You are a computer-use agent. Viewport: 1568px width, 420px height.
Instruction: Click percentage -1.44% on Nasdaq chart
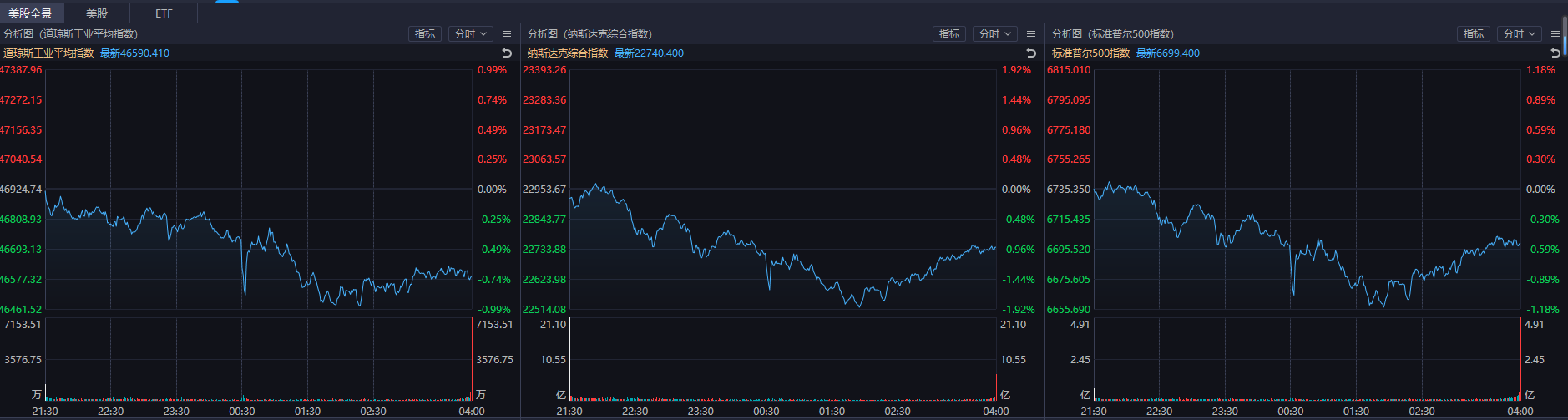point(1018,280)
